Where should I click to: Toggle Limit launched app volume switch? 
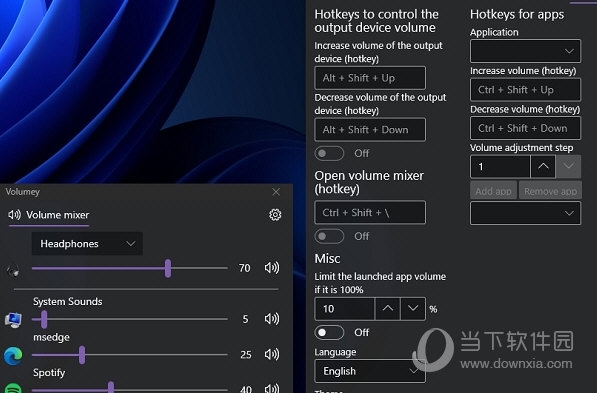(329, 332)
